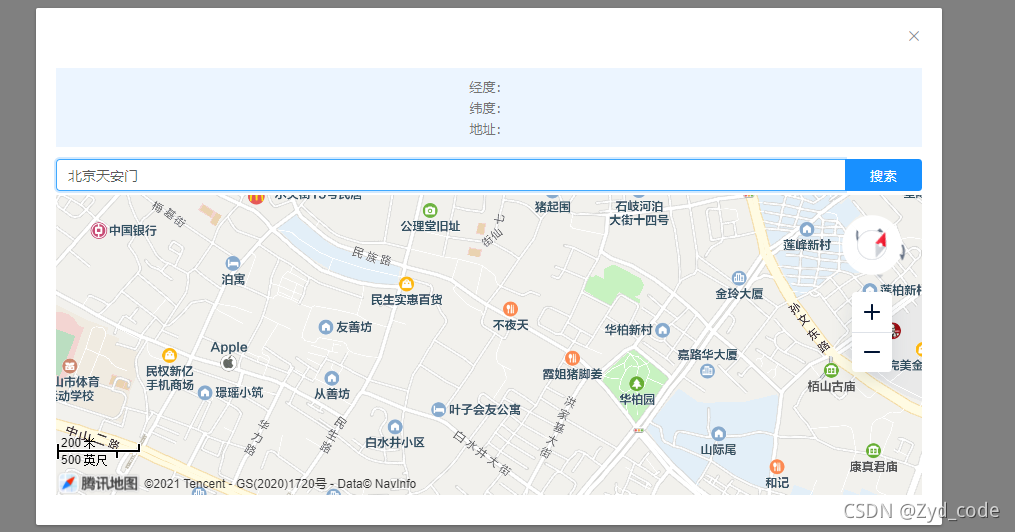
Task: Select the 栢山古庙 temple marker icon
Action: [x=831, y=371]
